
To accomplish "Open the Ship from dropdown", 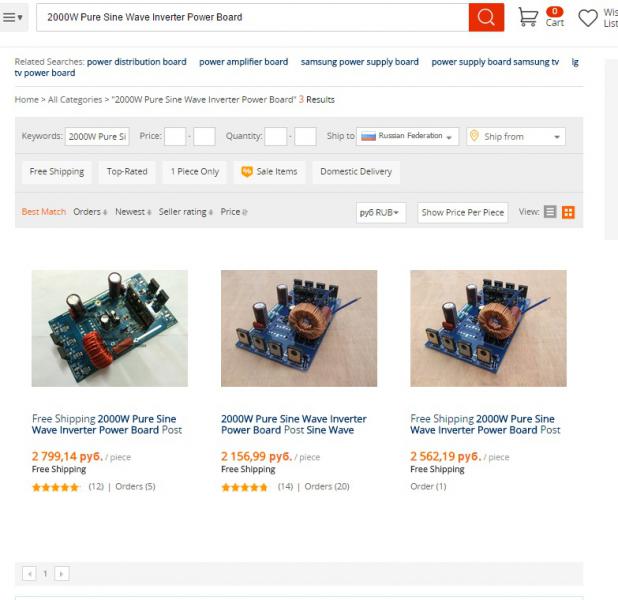I will pyautogui.click(x=516, y=136).
